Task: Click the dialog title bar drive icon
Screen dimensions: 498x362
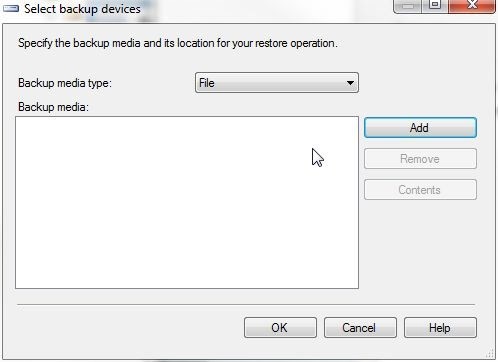Action: click(x=11, y=8)
